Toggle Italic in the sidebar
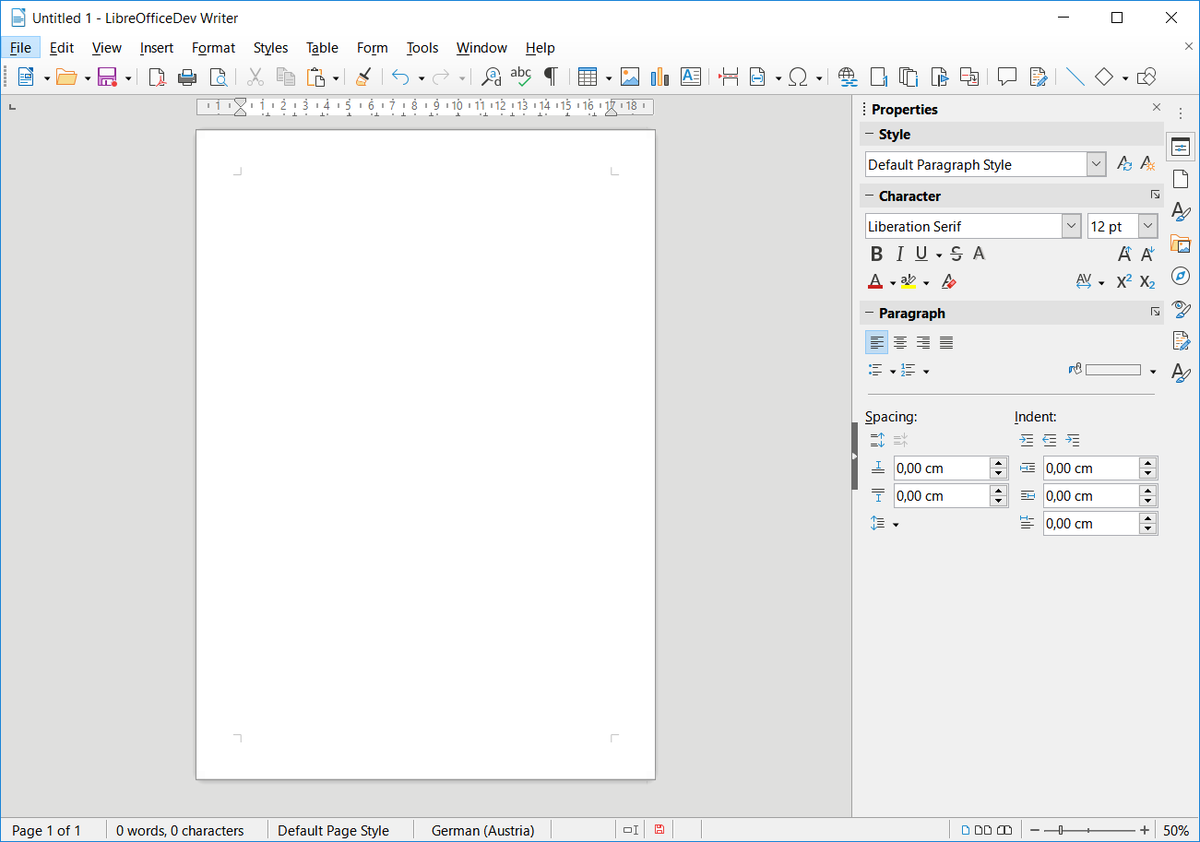 [x=899, y=254]
